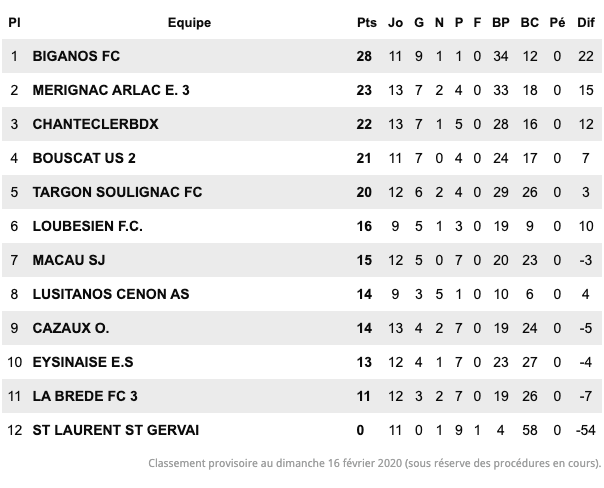604x488 pixels.
Task: Click the Pts column header
Action: tap(367, 23)
